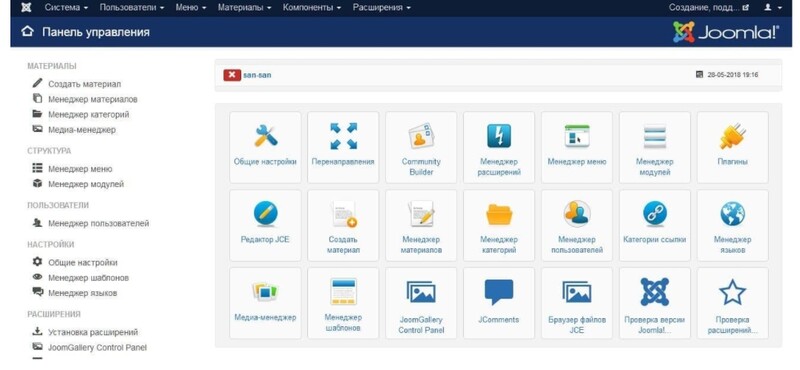Open Менеджер модулей in the sidebar
800x370 pixels.
click(x=78, y=184)
